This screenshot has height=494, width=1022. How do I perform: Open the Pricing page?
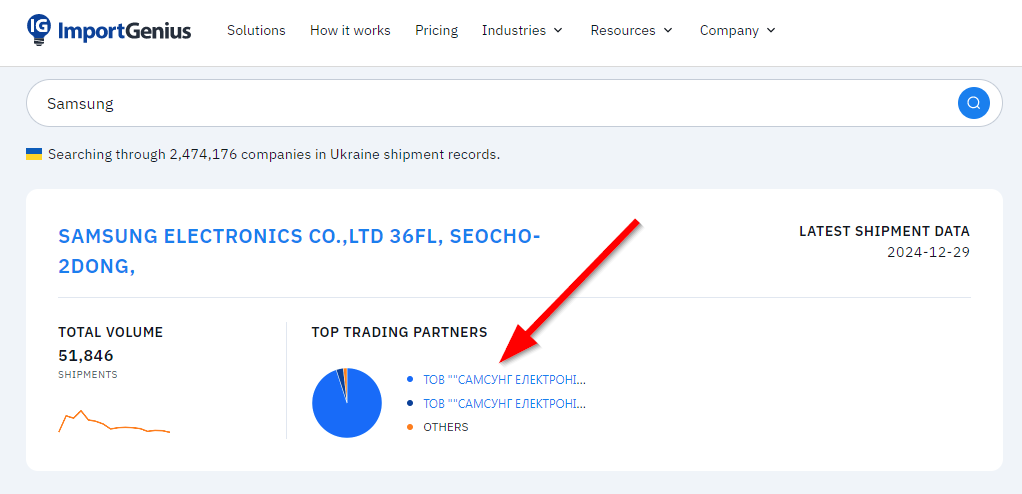tap(436, 30)
